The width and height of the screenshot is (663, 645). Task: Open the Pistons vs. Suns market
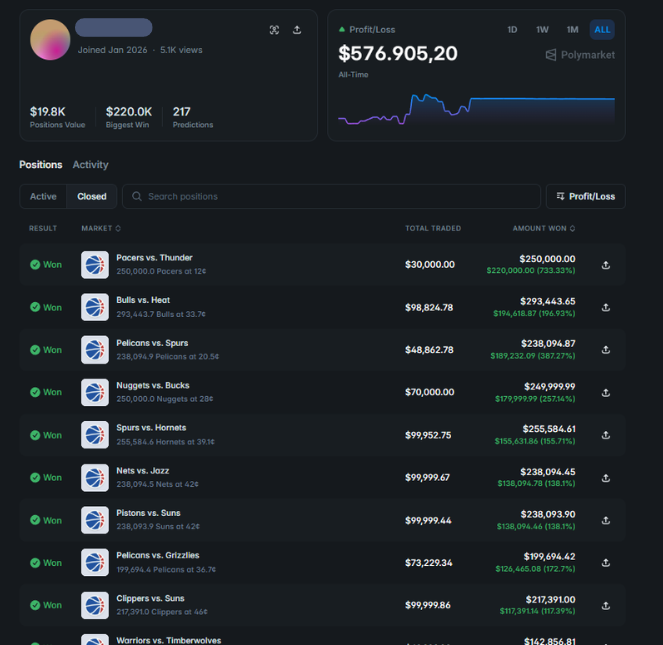click(148, 513)
